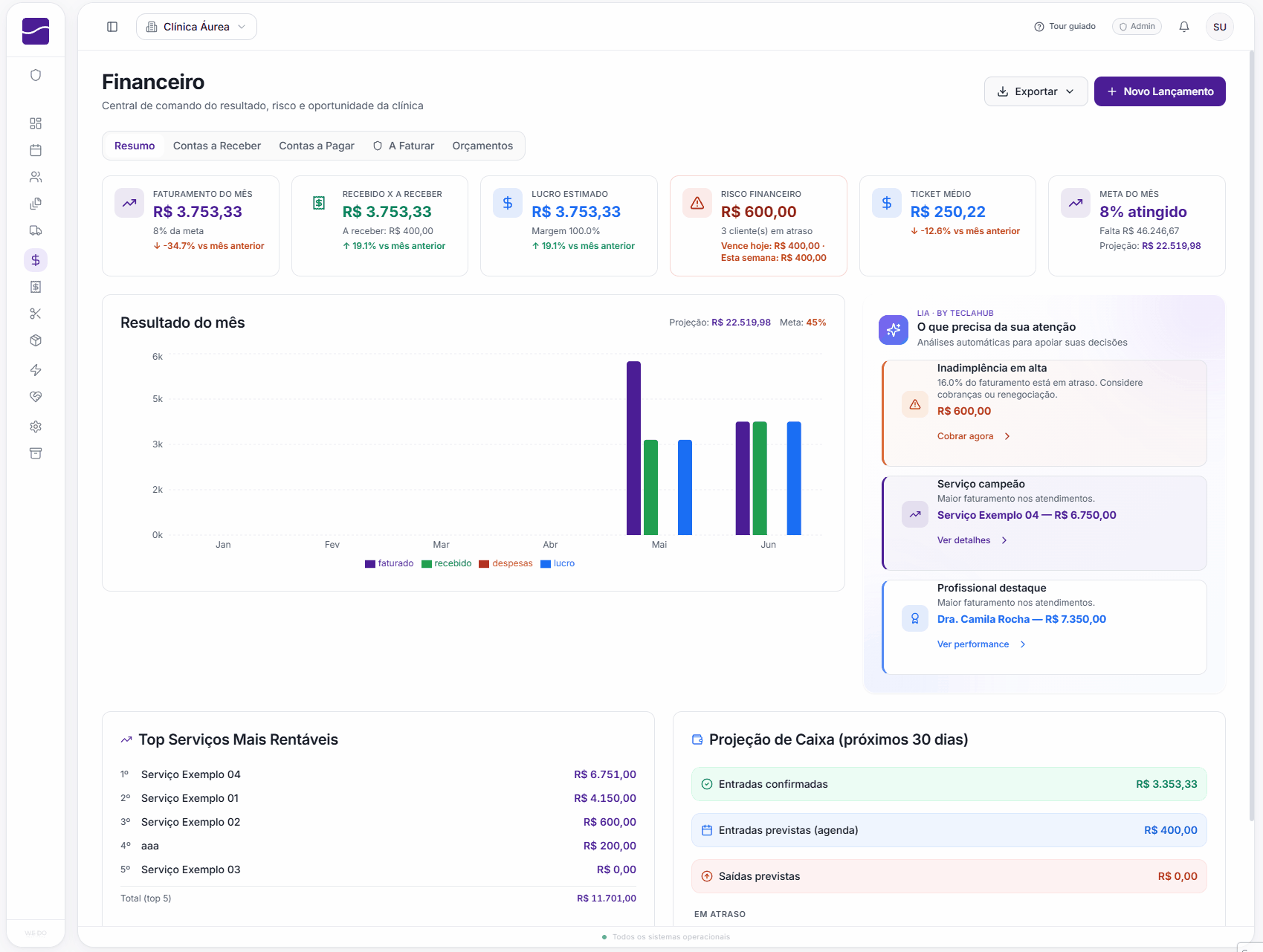
Task: Open the calendar icon in sidebar
Action: click(36, 150)
